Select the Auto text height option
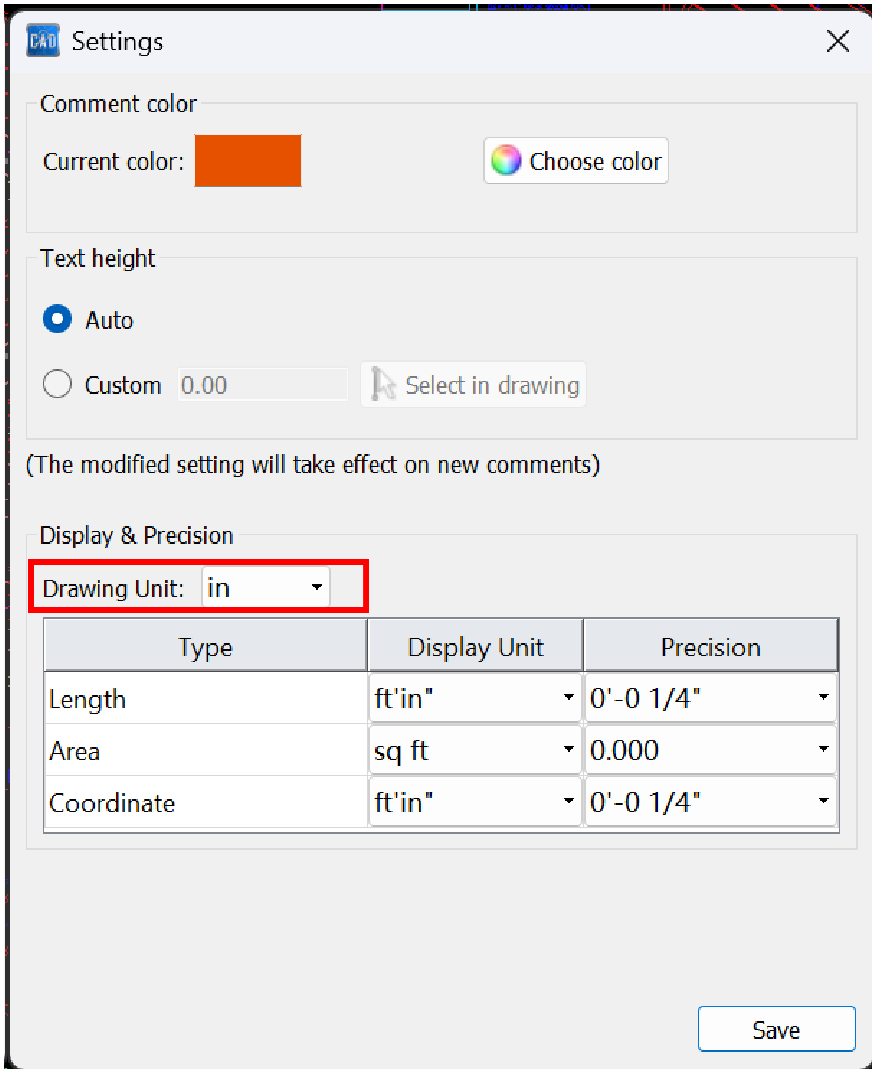This screenshot has height=1069, width=874. (58, 320)
